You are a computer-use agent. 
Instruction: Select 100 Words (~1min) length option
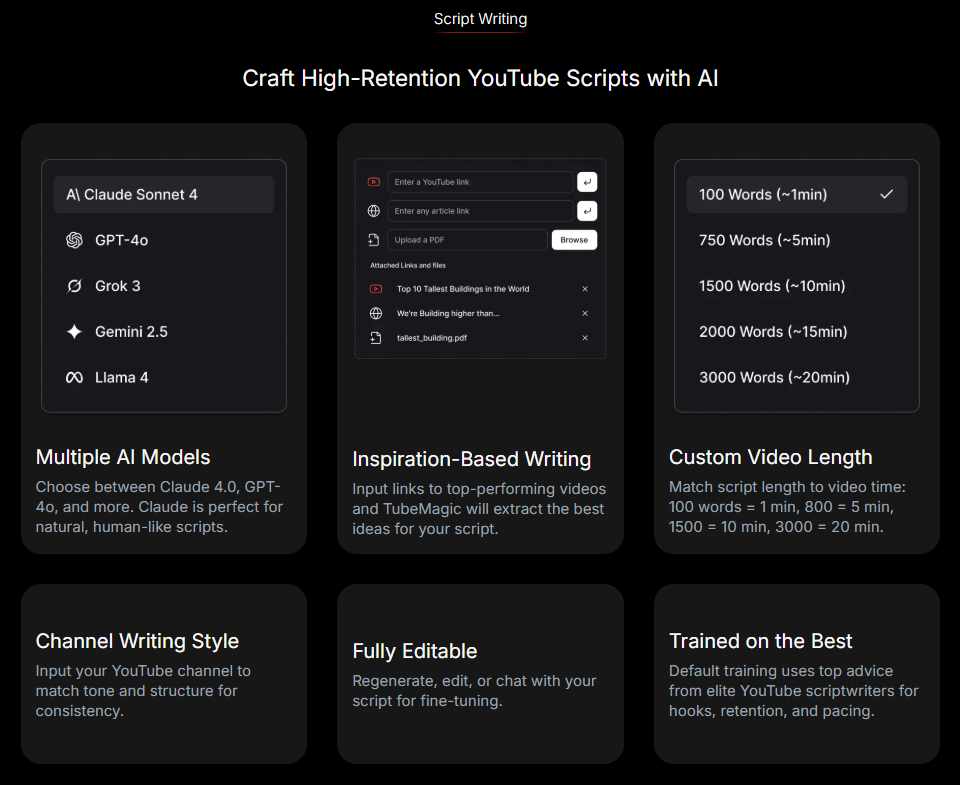tap(797, 195)
